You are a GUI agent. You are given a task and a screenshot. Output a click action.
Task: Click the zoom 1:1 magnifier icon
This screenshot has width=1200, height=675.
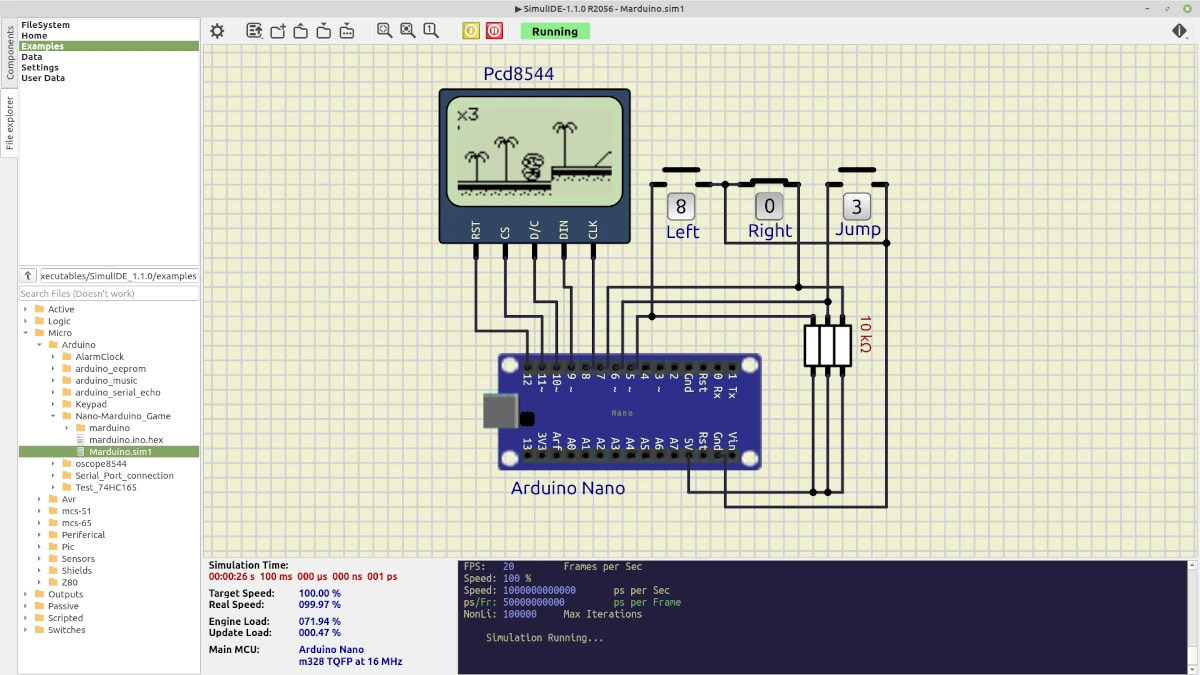click(431, 31)
